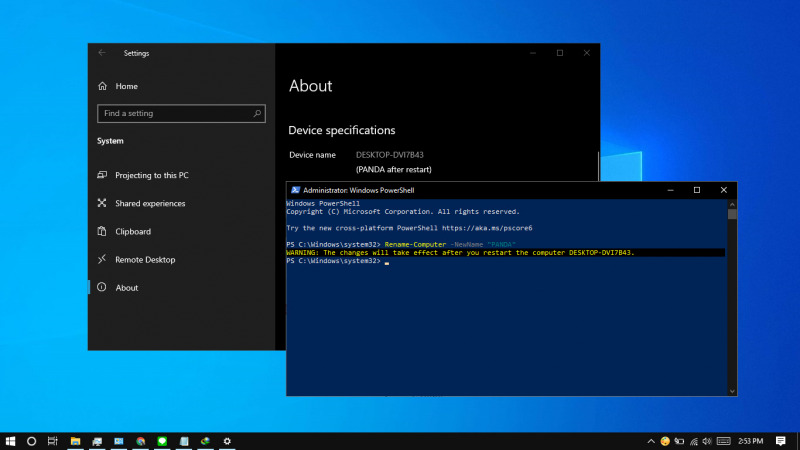Viewport: 800px width, 450px height.
Task: Click Device specifications heading
Action: pos(341,130)
